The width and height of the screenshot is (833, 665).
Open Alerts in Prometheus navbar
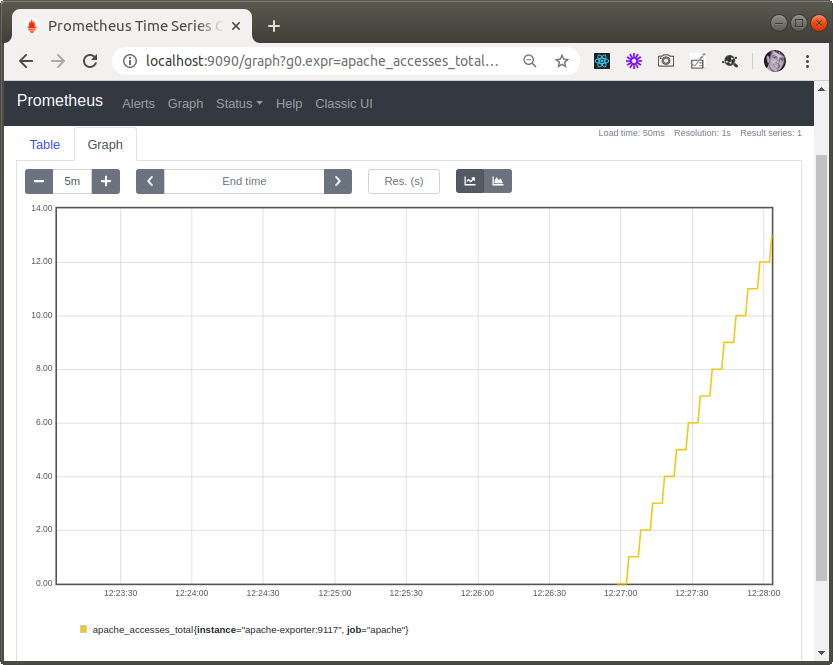pyautogui.click(x=138, y=104)
